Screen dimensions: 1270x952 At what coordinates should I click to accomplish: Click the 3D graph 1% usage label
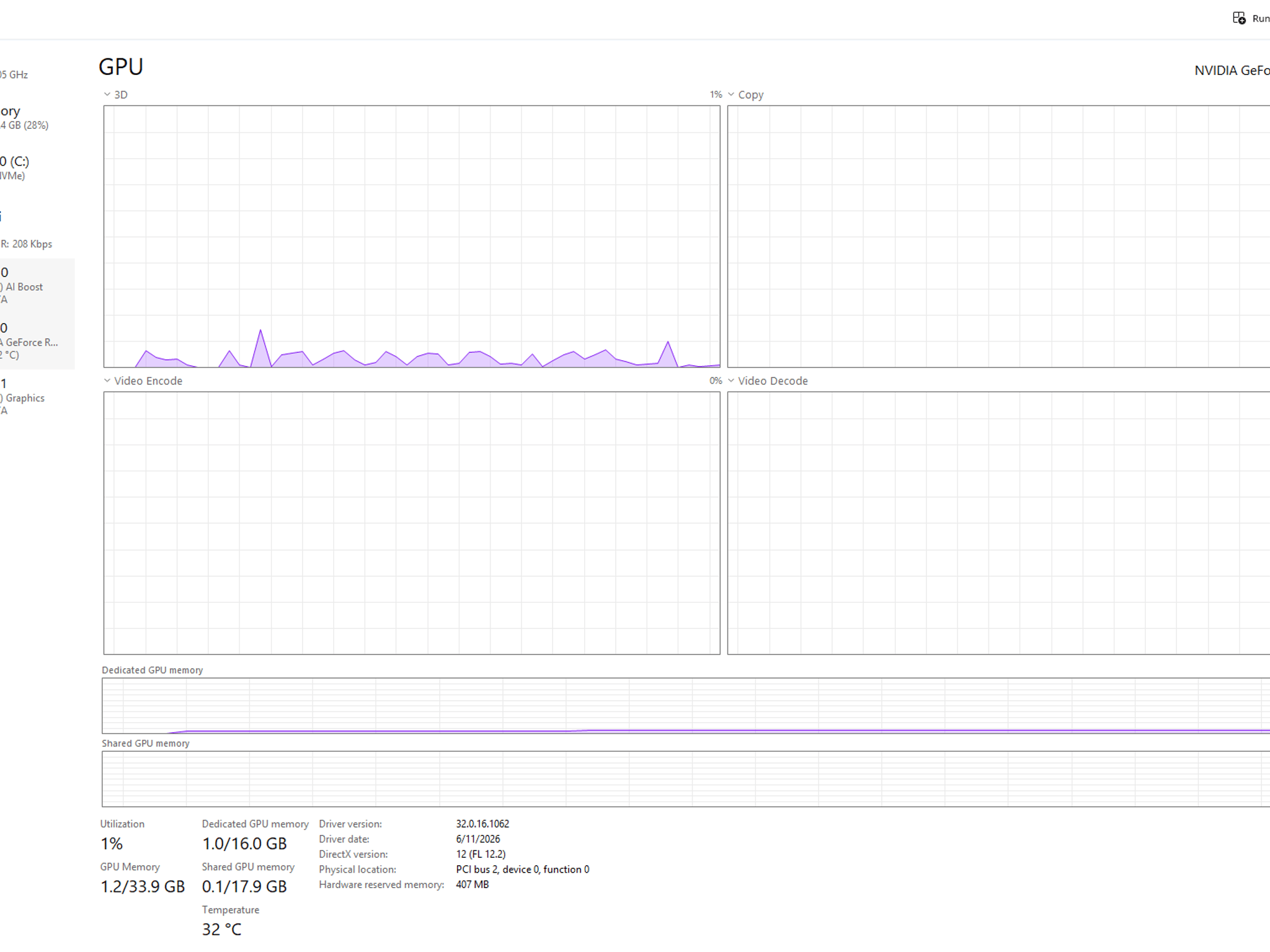pos(716,95)
